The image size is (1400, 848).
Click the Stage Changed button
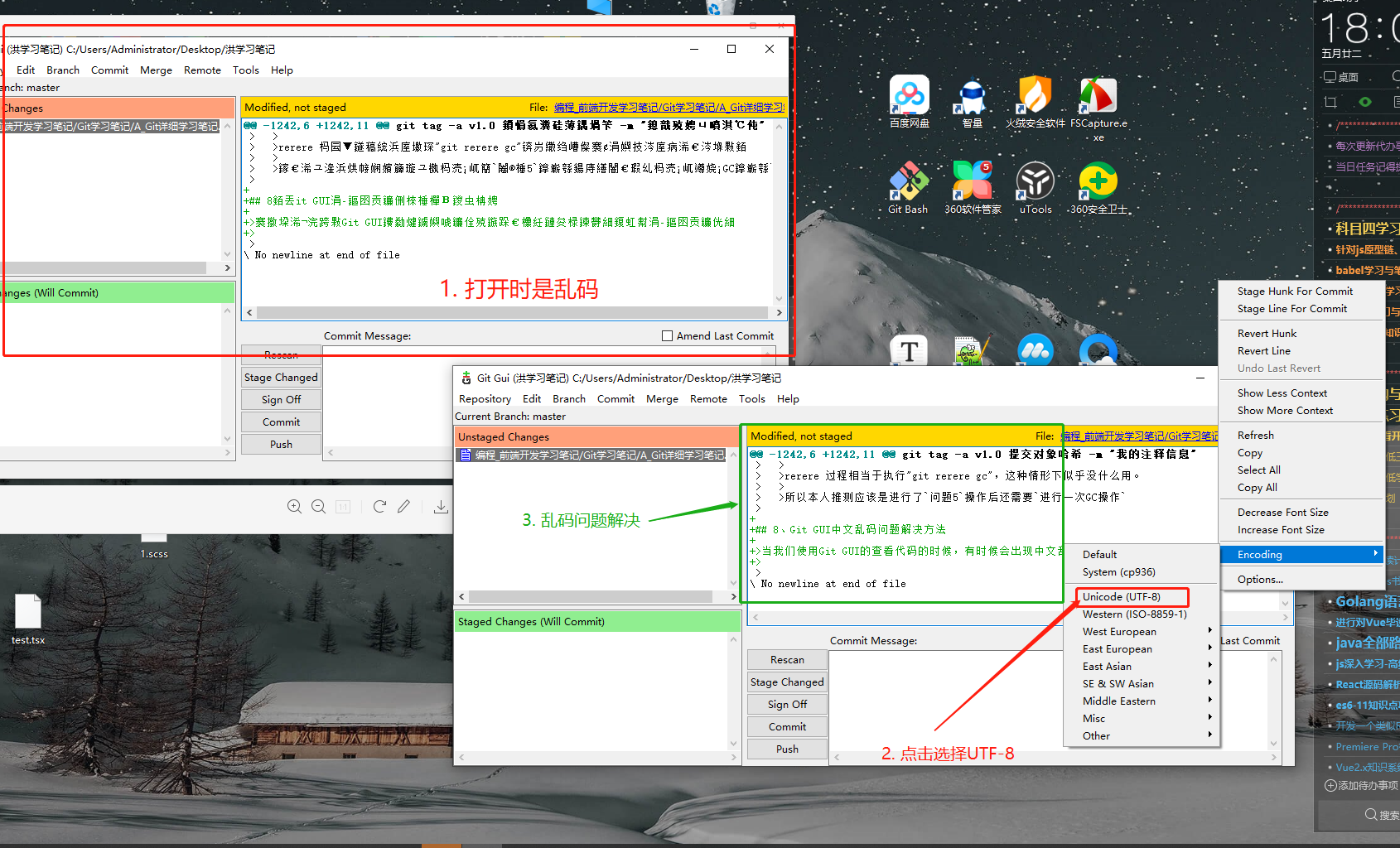(x=787, y=682)
